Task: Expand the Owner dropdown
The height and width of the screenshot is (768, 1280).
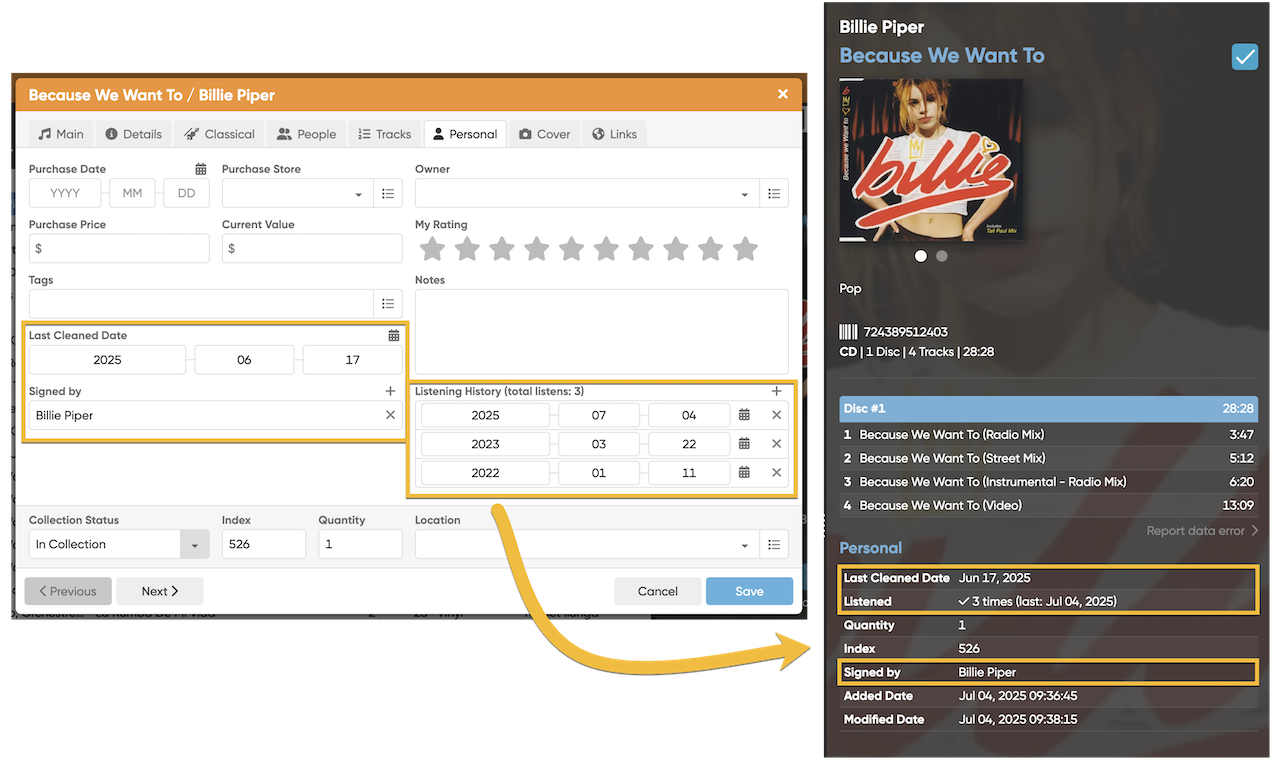Action: [x=745, y=195]
